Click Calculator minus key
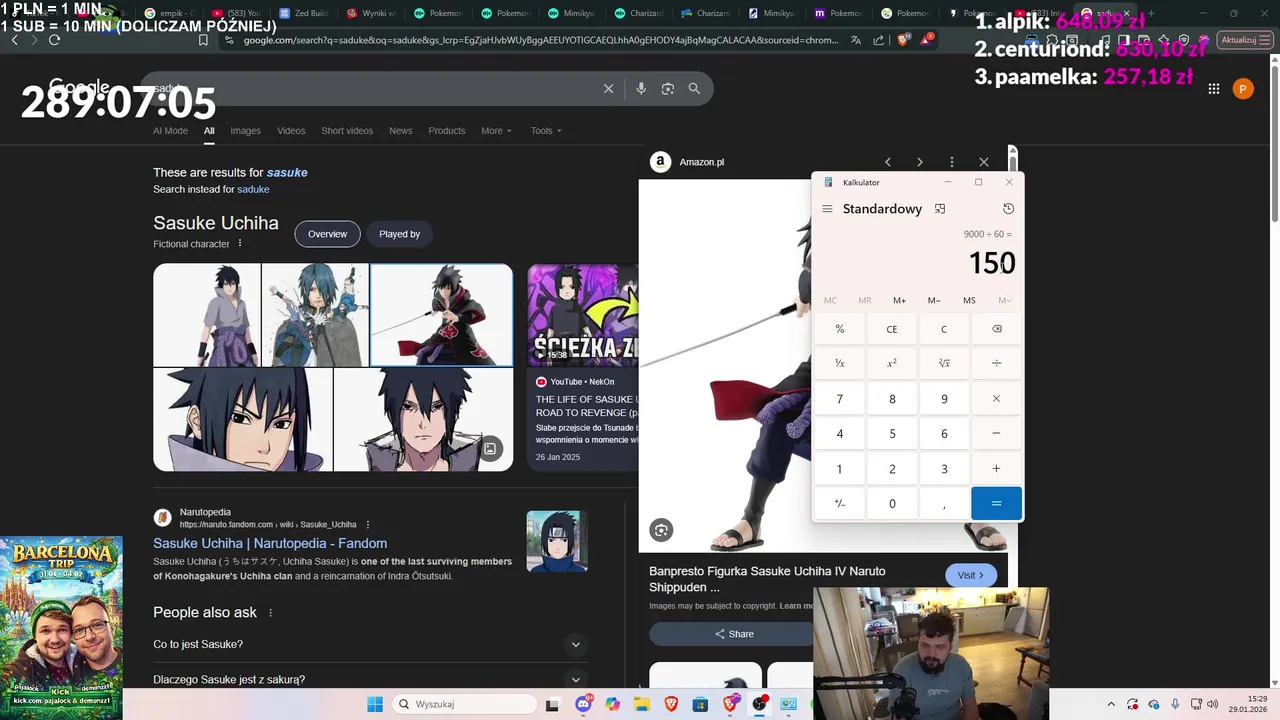Viewport: 1280px width, 720px height. [996, 434]
